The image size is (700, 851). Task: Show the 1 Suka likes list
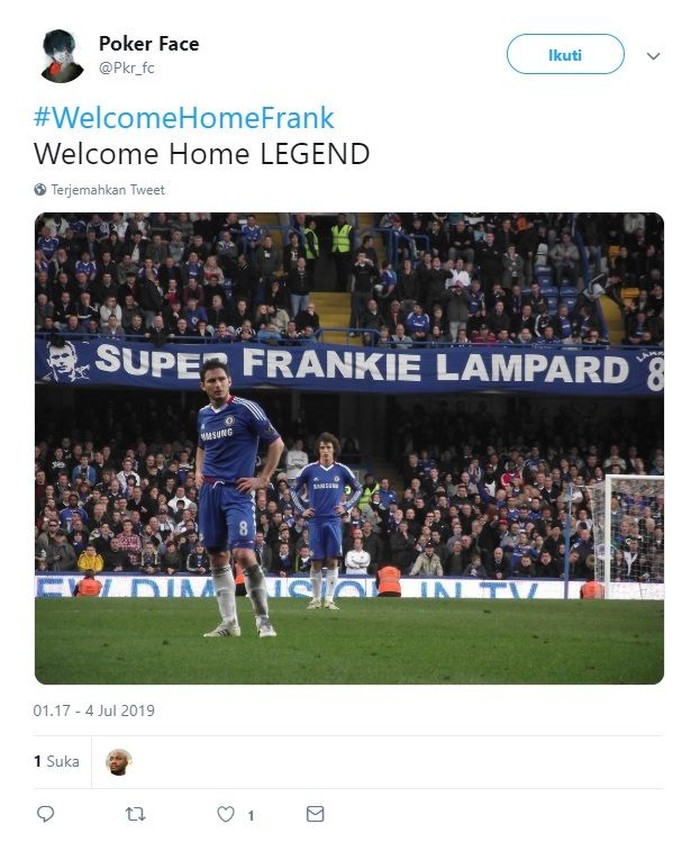[56, 762]
